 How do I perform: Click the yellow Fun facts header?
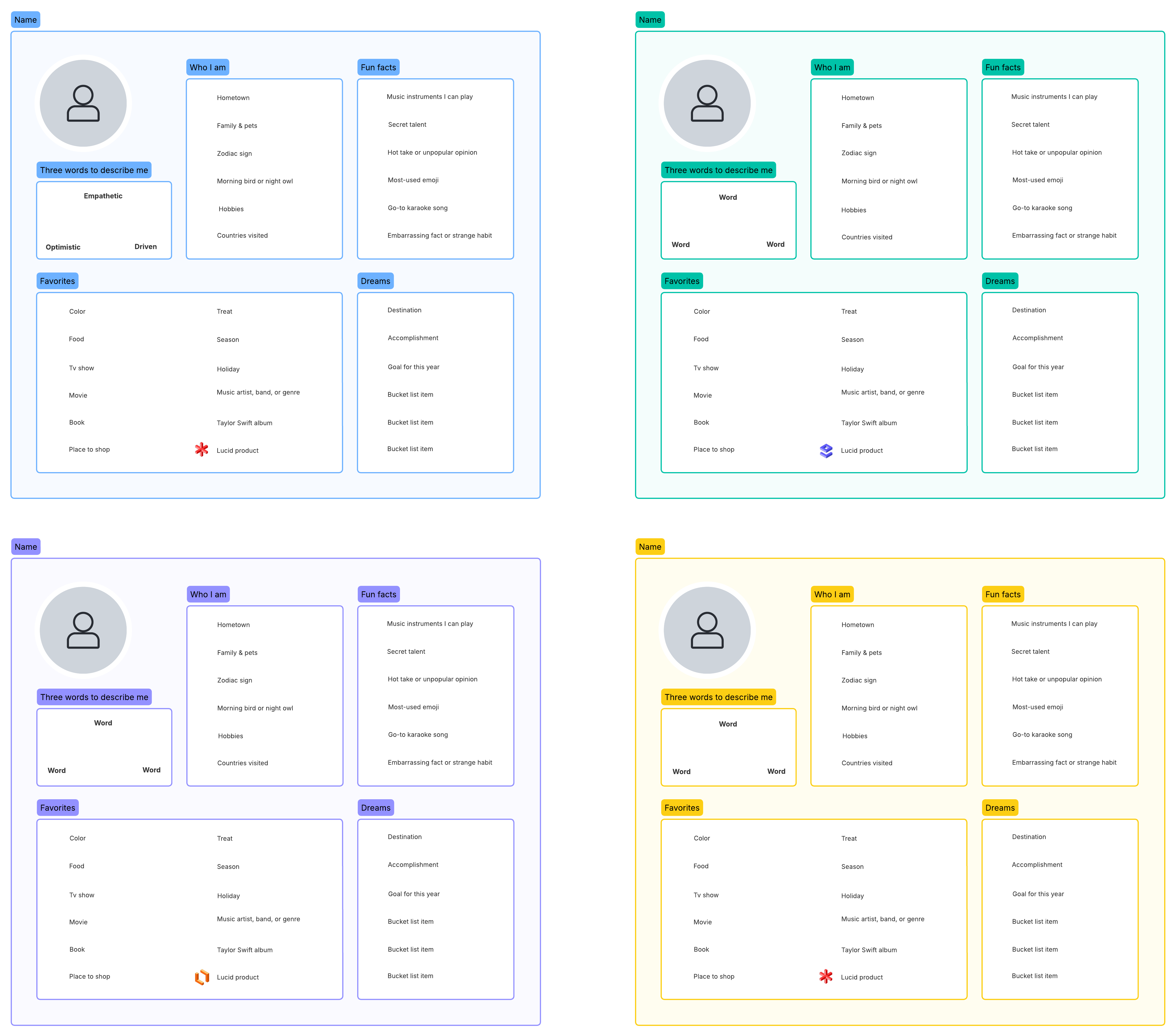click(1003, 594)
